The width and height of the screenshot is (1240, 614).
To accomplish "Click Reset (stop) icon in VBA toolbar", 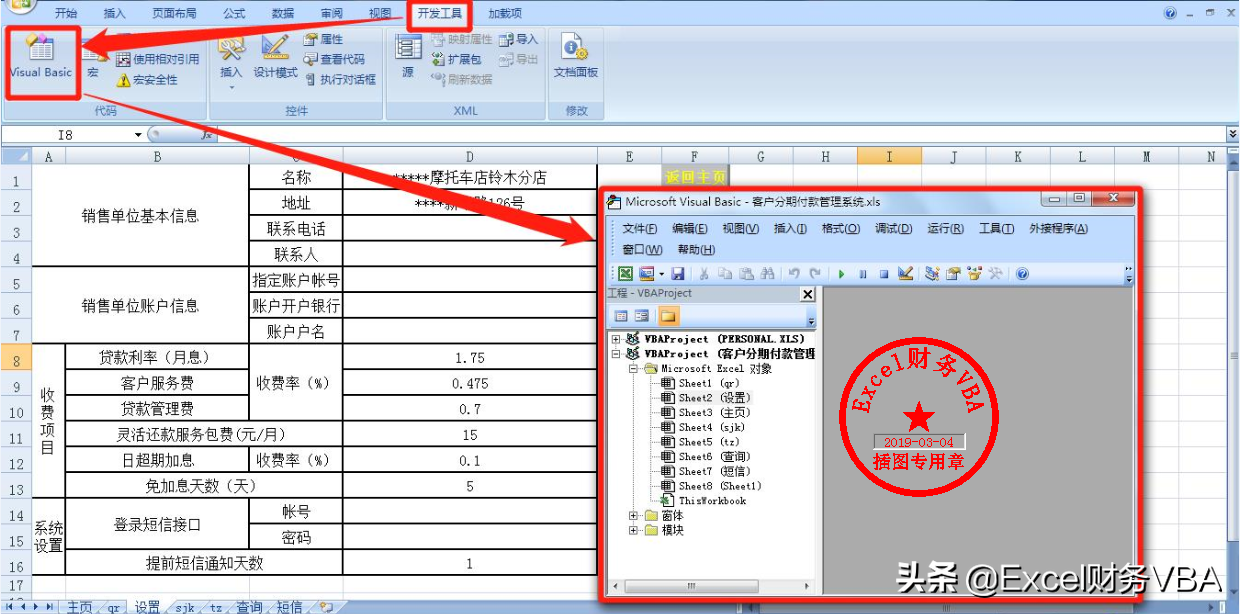I will click(883, 273).
